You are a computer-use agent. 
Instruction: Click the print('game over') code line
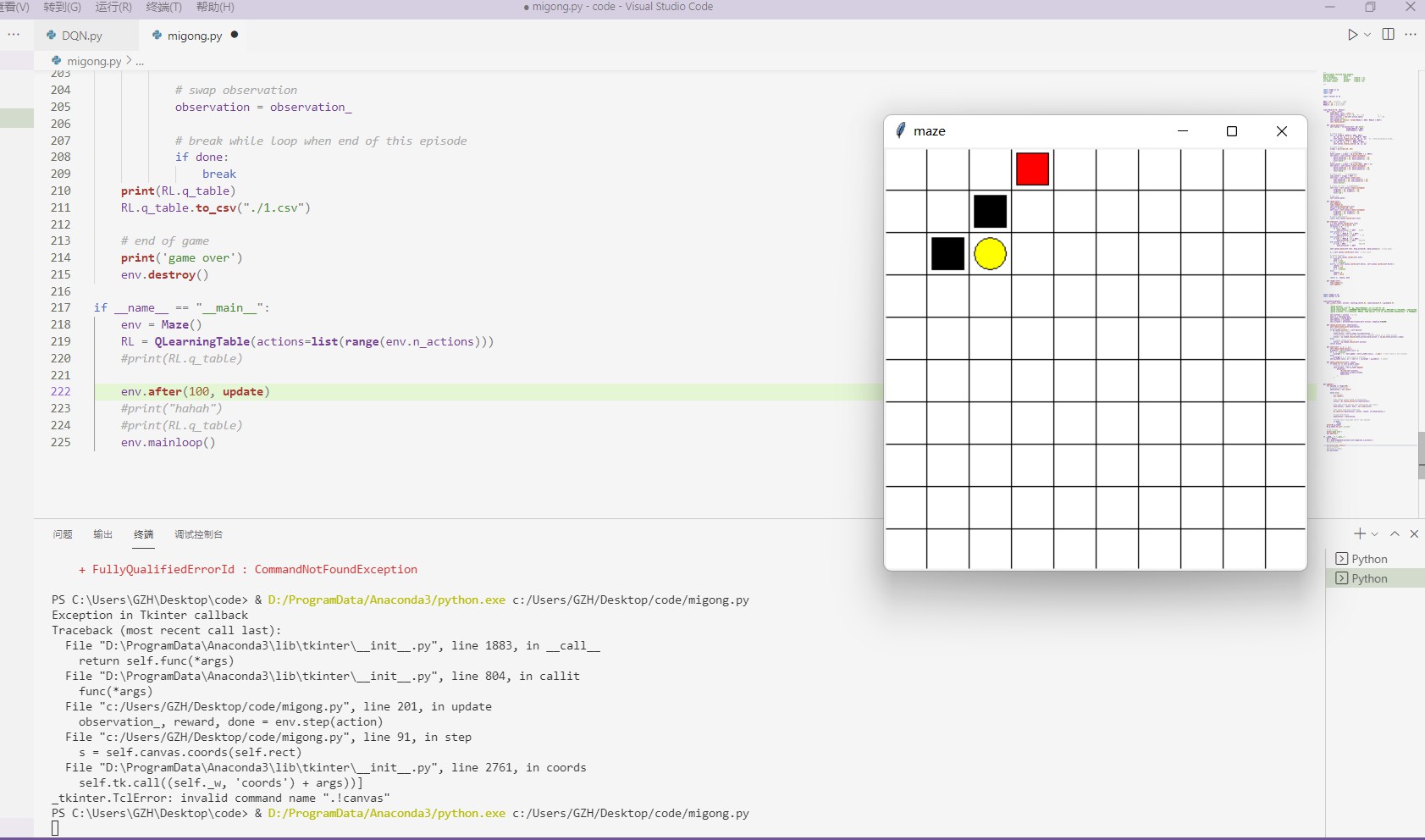coord(181,257)
